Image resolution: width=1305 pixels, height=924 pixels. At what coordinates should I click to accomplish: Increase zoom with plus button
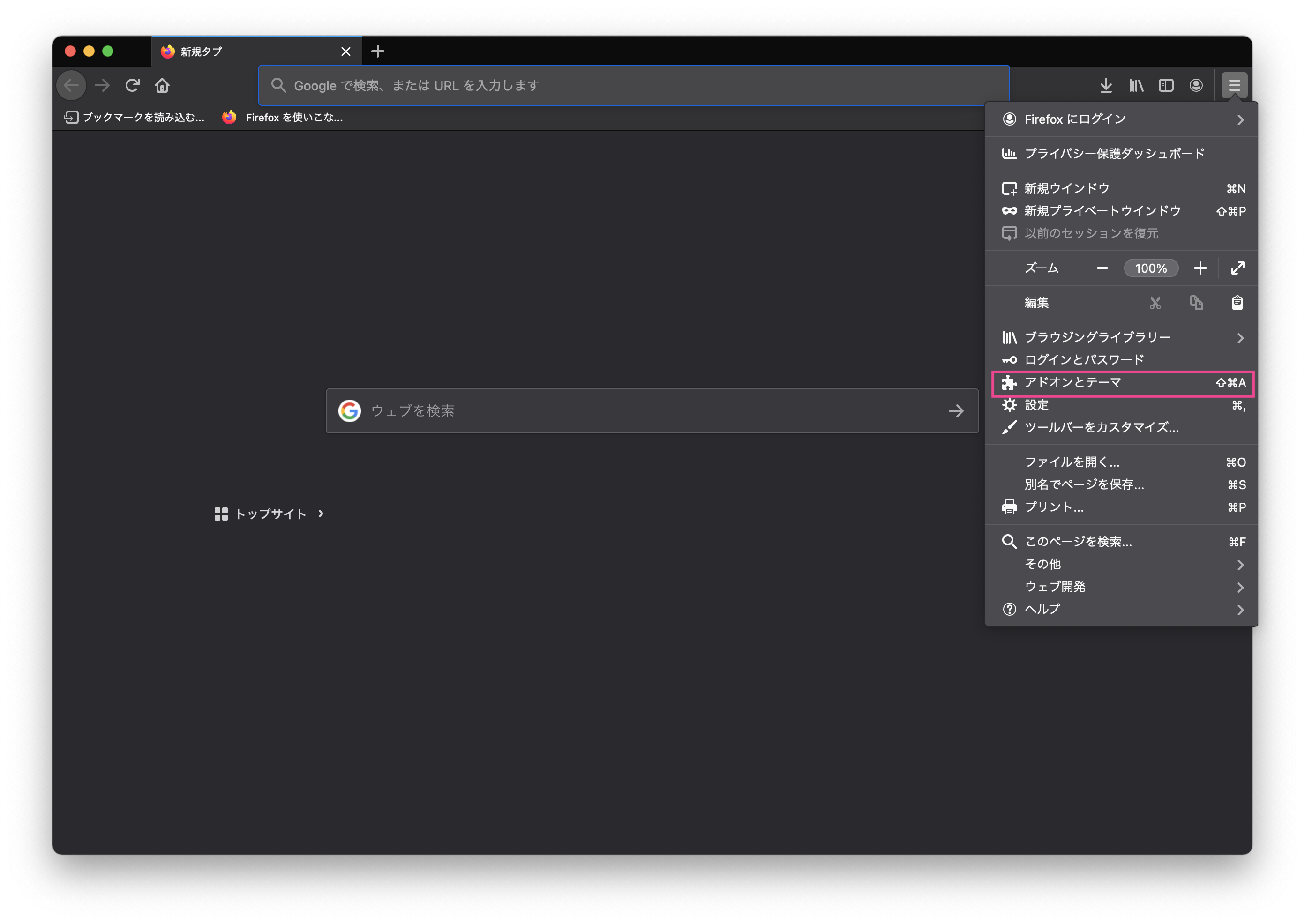1200,268
